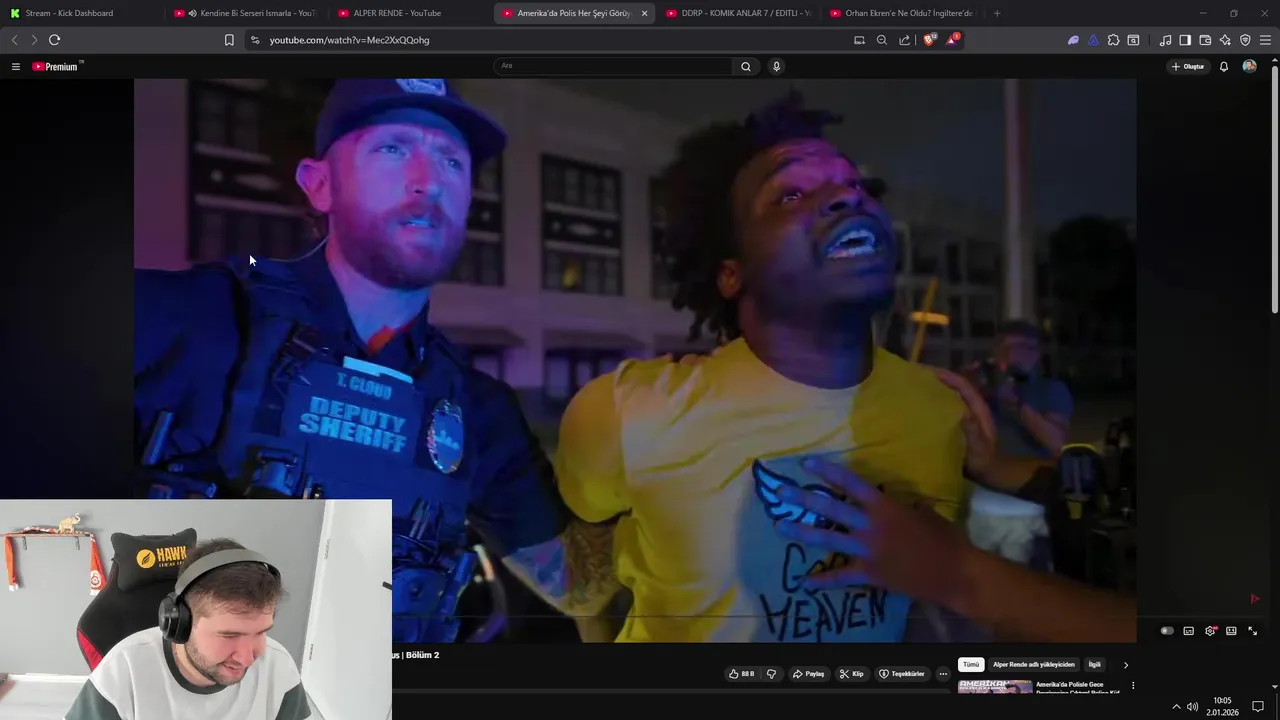Open more video actions three dots
The width and height of the screenshot is (1280, 720).
(x=943, y=674)
